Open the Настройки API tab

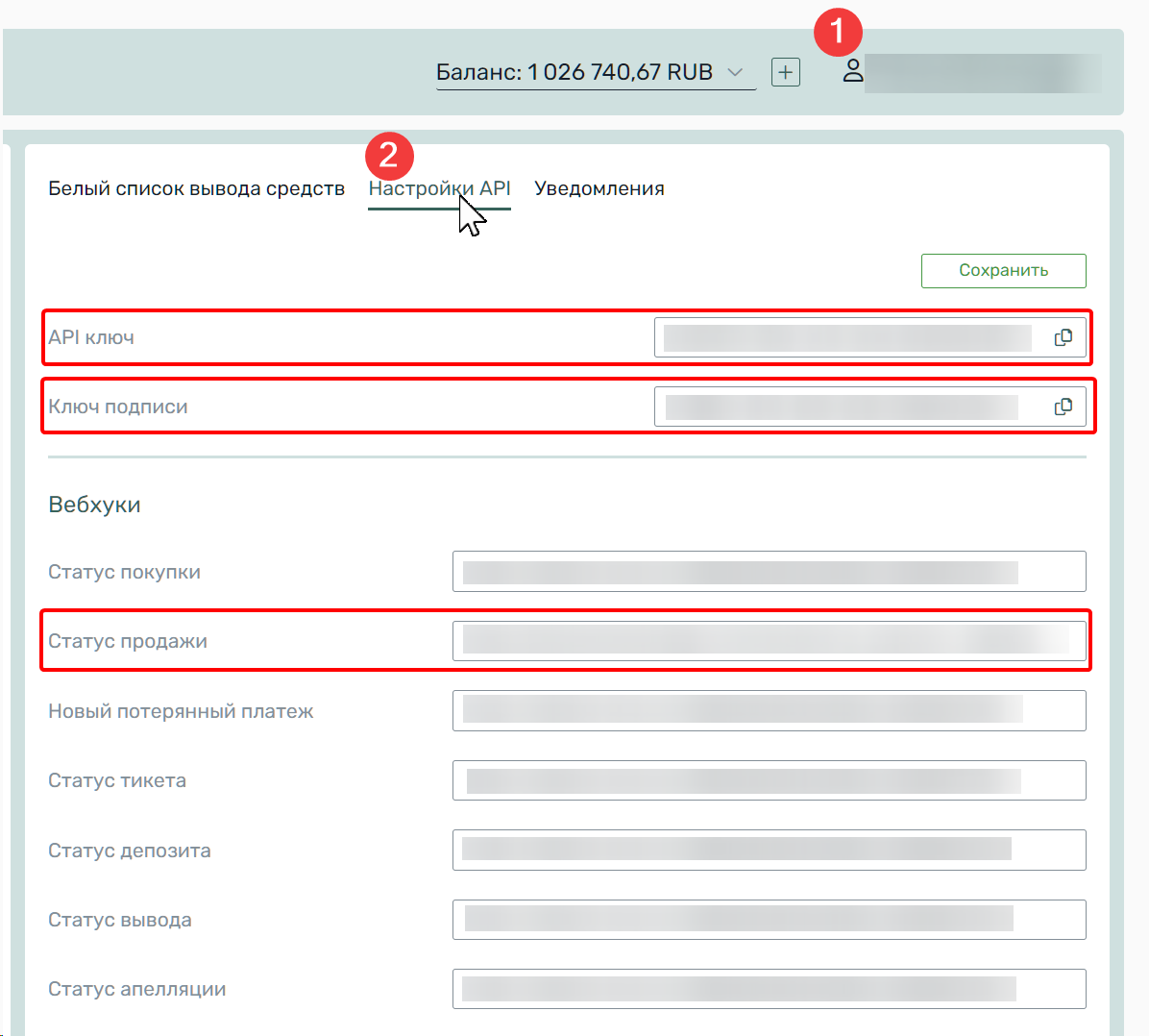439,188
